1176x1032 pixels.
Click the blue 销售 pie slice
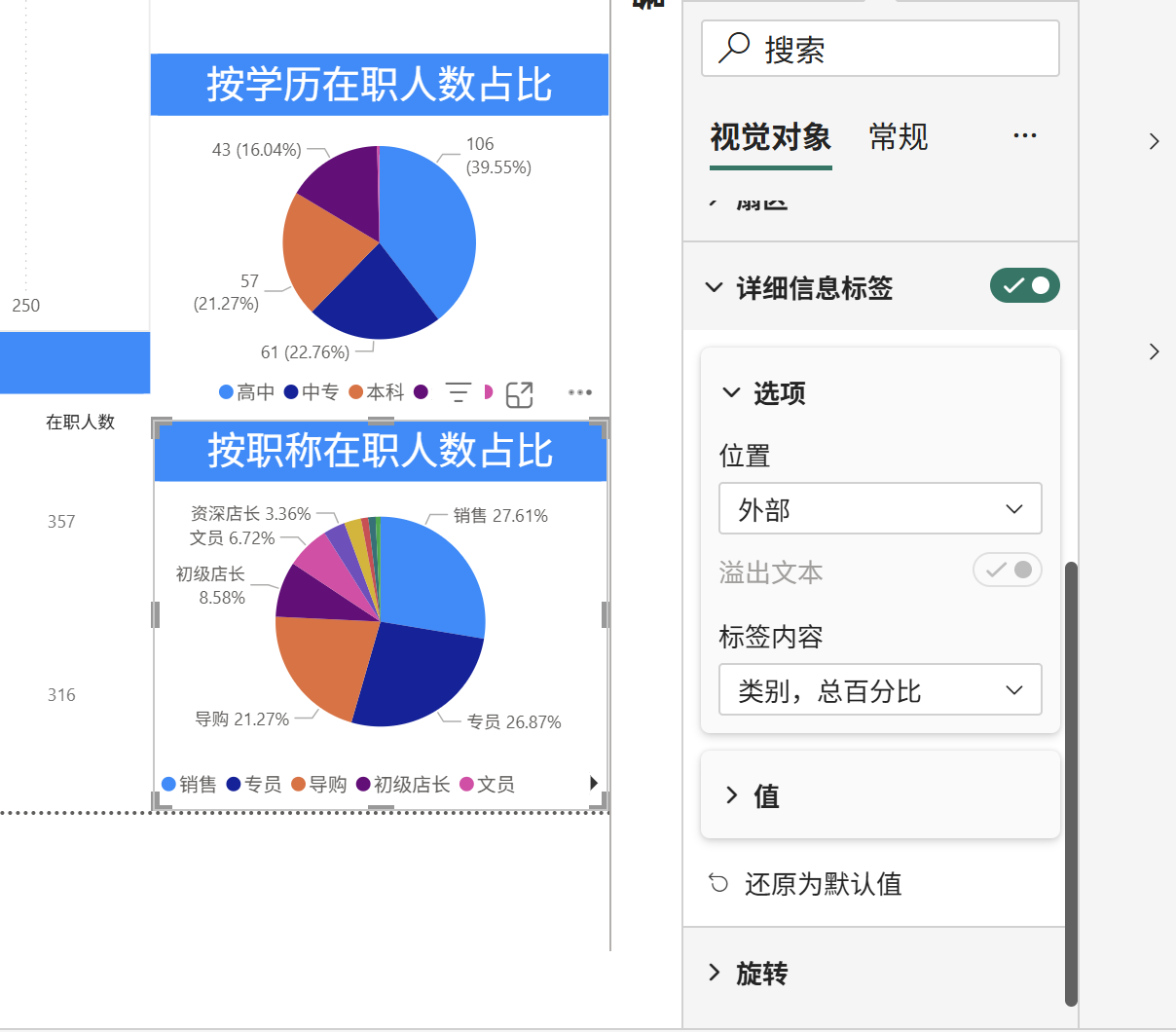[x=433, y=574]
